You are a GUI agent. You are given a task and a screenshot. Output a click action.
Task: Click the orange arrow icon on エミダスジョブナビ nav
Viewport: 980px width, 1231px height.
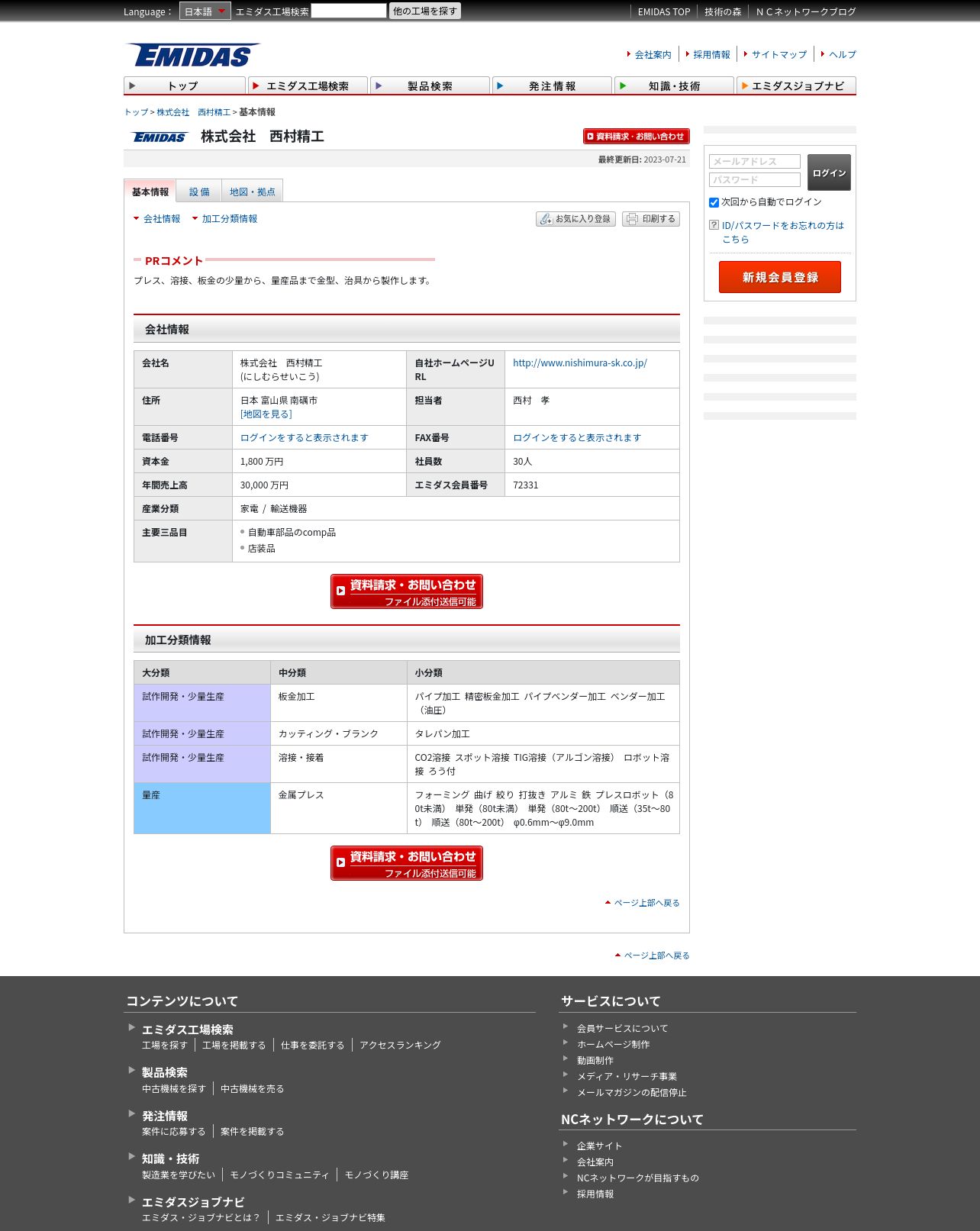pyautogui.click(x=744, y=86)
